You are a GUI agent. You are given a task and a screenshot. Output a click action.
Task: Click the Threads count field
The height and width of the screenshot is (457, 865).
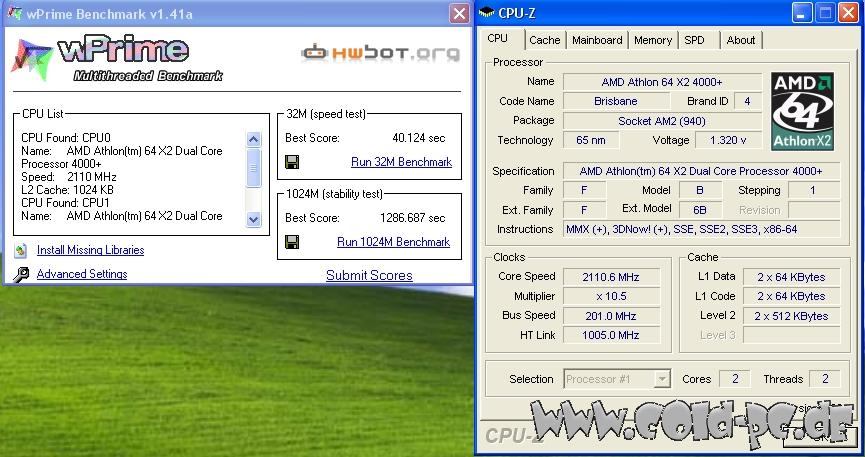coord(825,379)
